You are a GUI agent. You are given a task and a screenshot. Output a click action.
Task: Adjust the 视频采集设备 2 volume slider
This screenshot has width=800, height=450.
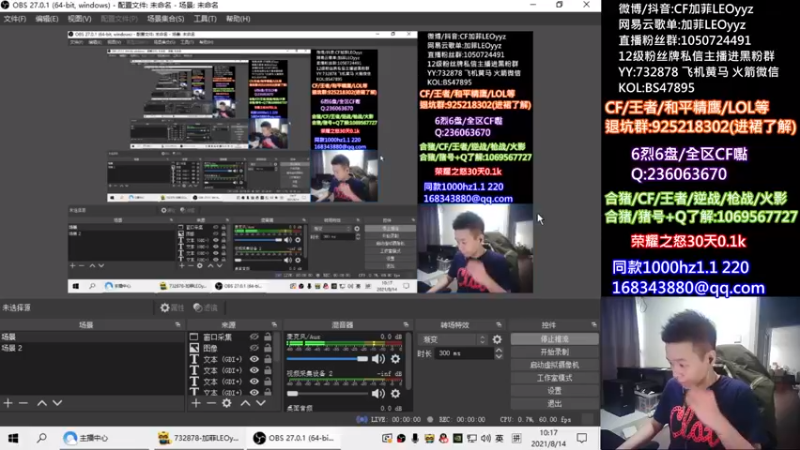click(327, 393)
